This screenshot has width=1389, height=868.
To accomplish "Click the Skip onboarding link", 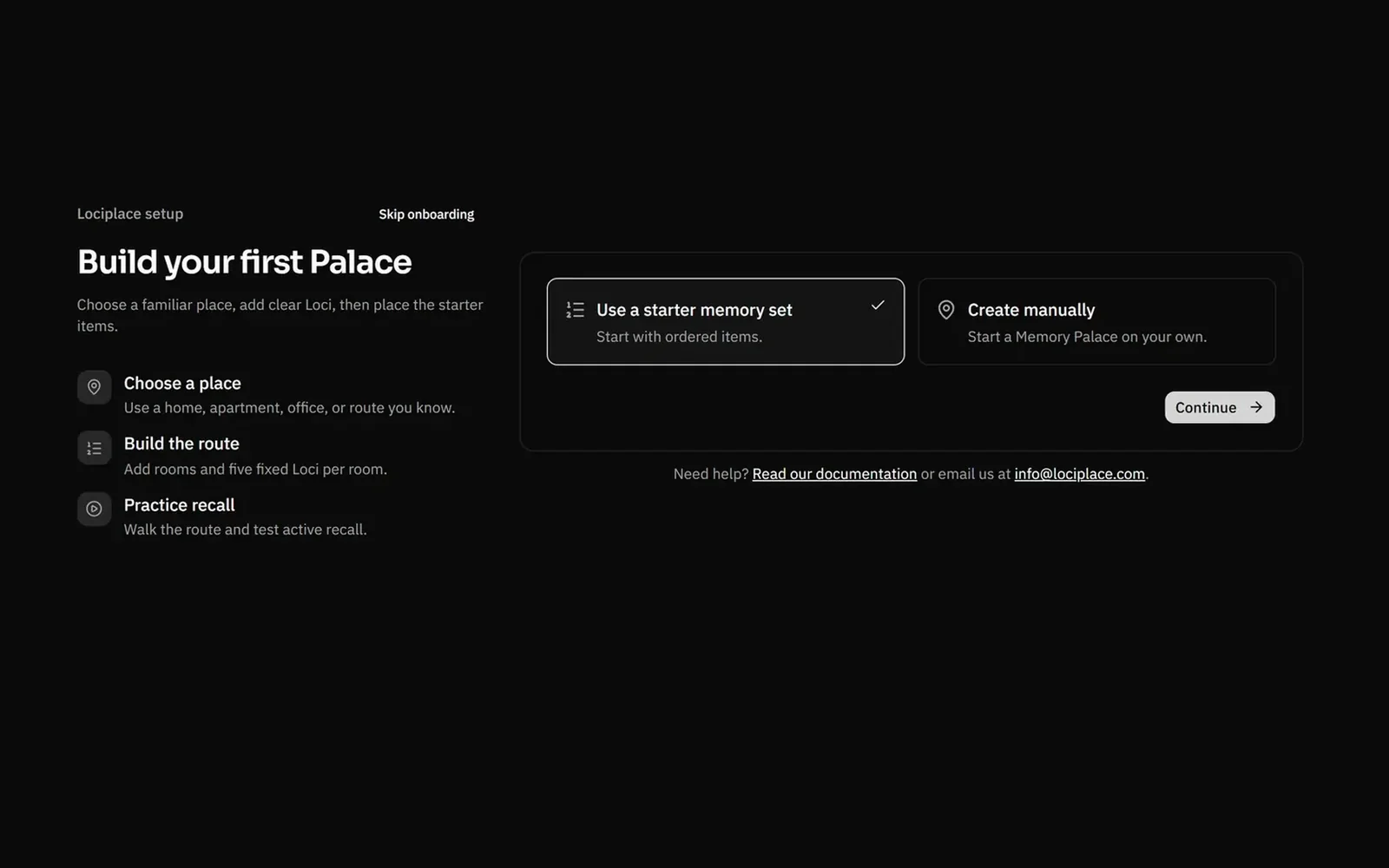I will click(426, 214).
